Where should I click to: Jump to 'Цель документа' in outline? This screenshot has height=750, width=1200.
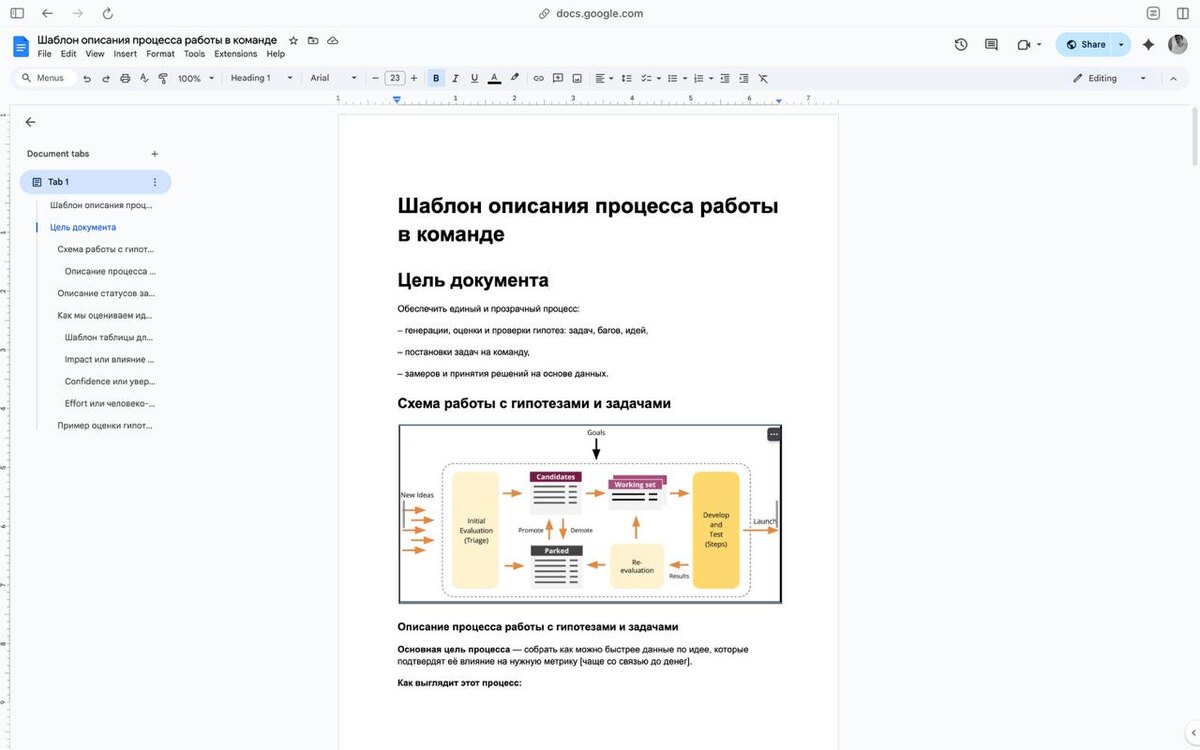click(83, 227)
